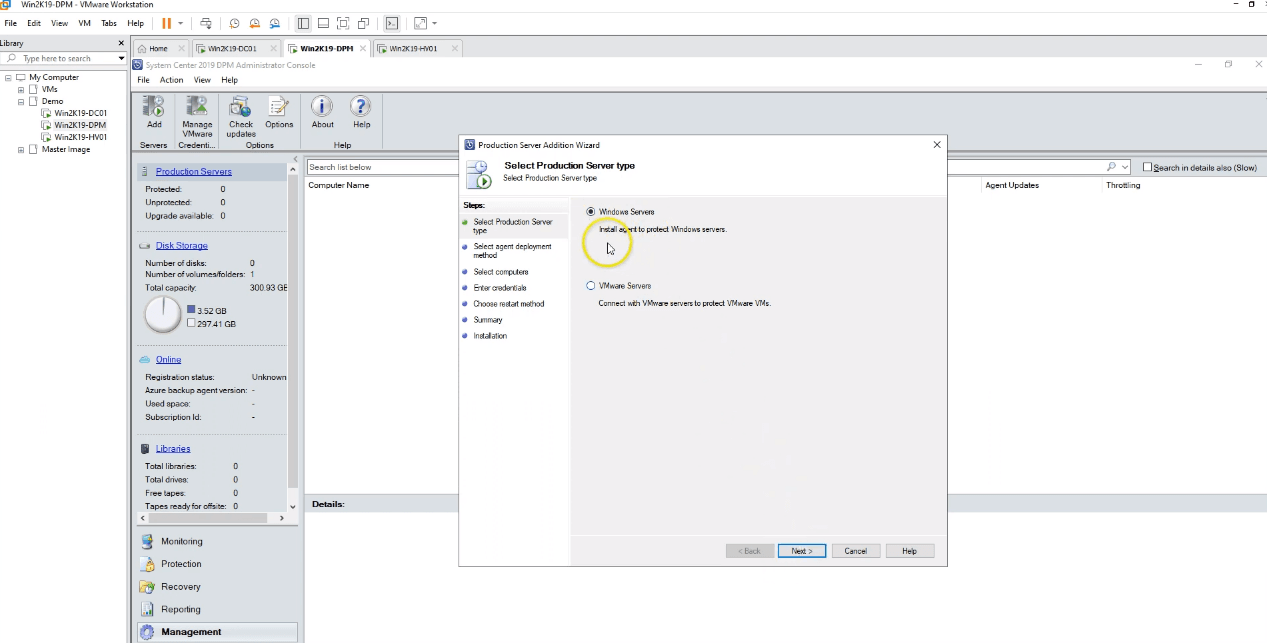Expand the VMs folder node

point(21,89)
